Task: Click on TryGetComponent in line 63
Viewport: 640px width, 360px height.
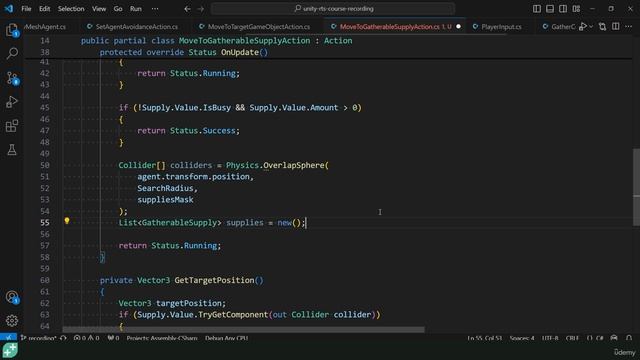Action: [233, 314]
